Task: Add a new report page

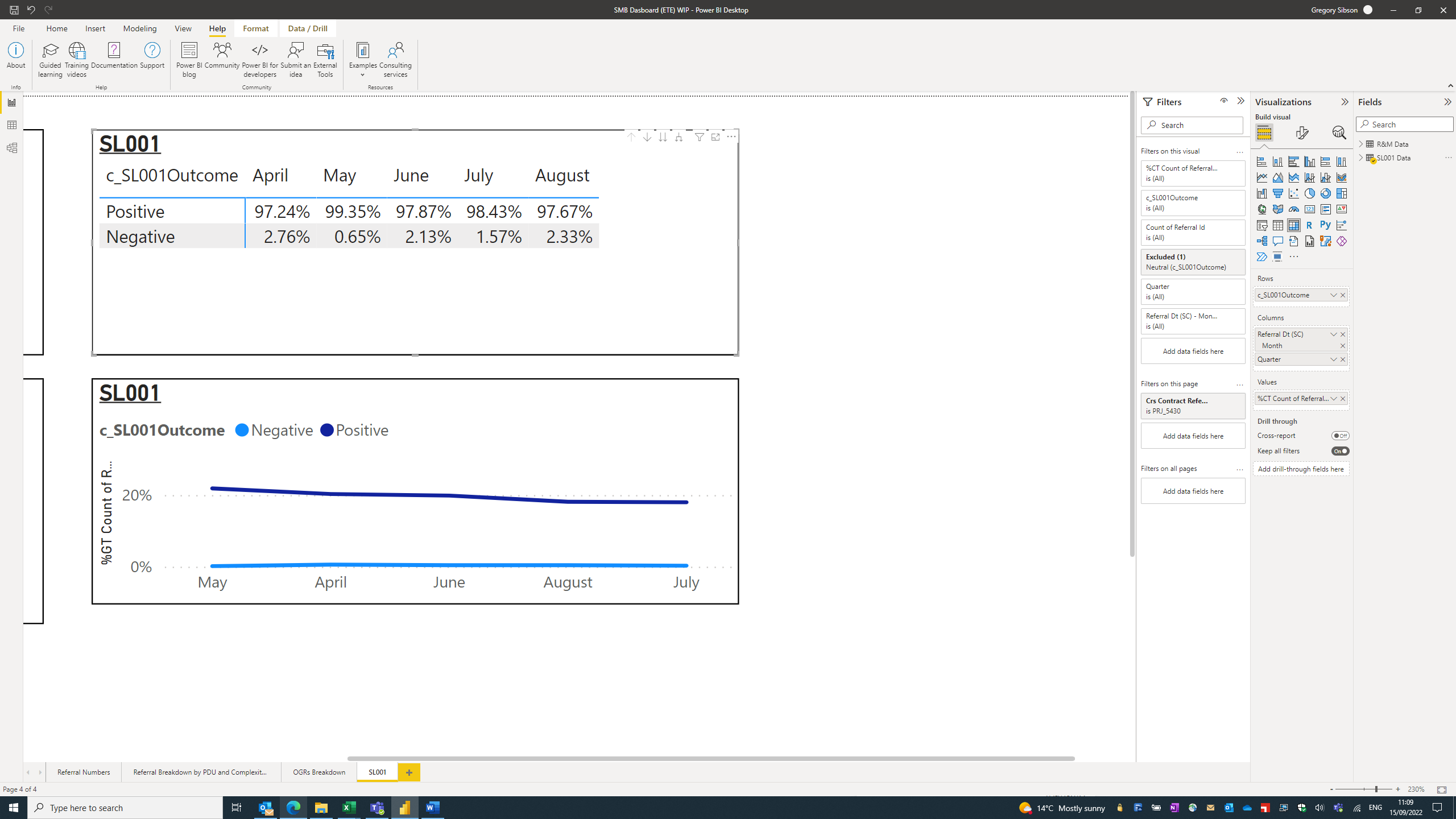Action: pyautogui.click(x=409, y=772)
